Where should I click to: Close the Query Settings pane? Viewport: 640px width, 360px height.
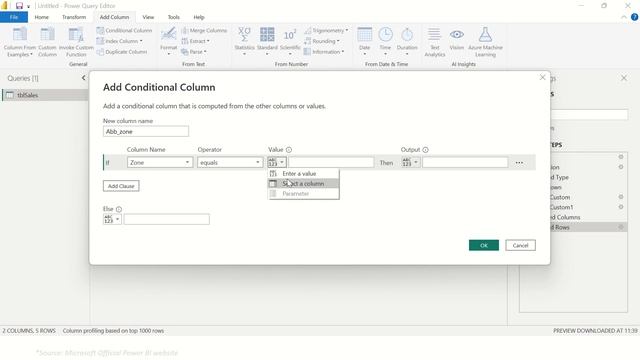(x=624, y=78)
